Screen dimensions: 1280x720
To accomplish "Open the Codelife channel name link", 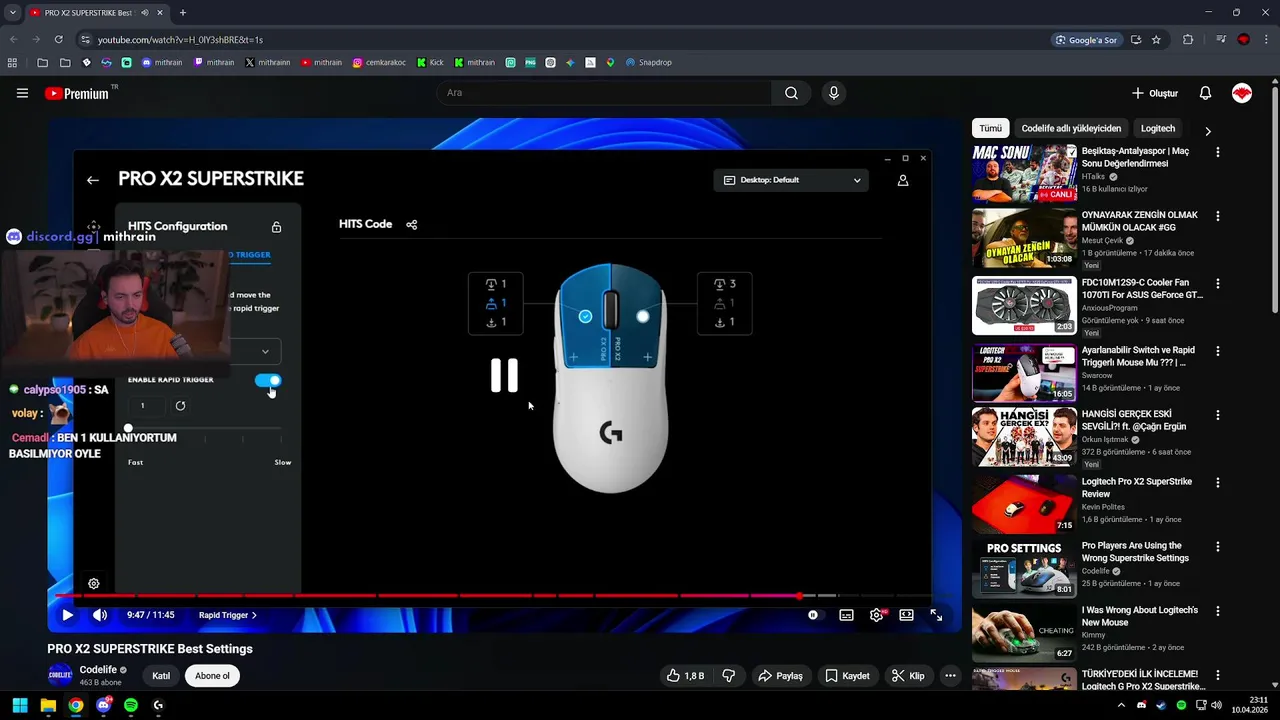I will [98, 670].
